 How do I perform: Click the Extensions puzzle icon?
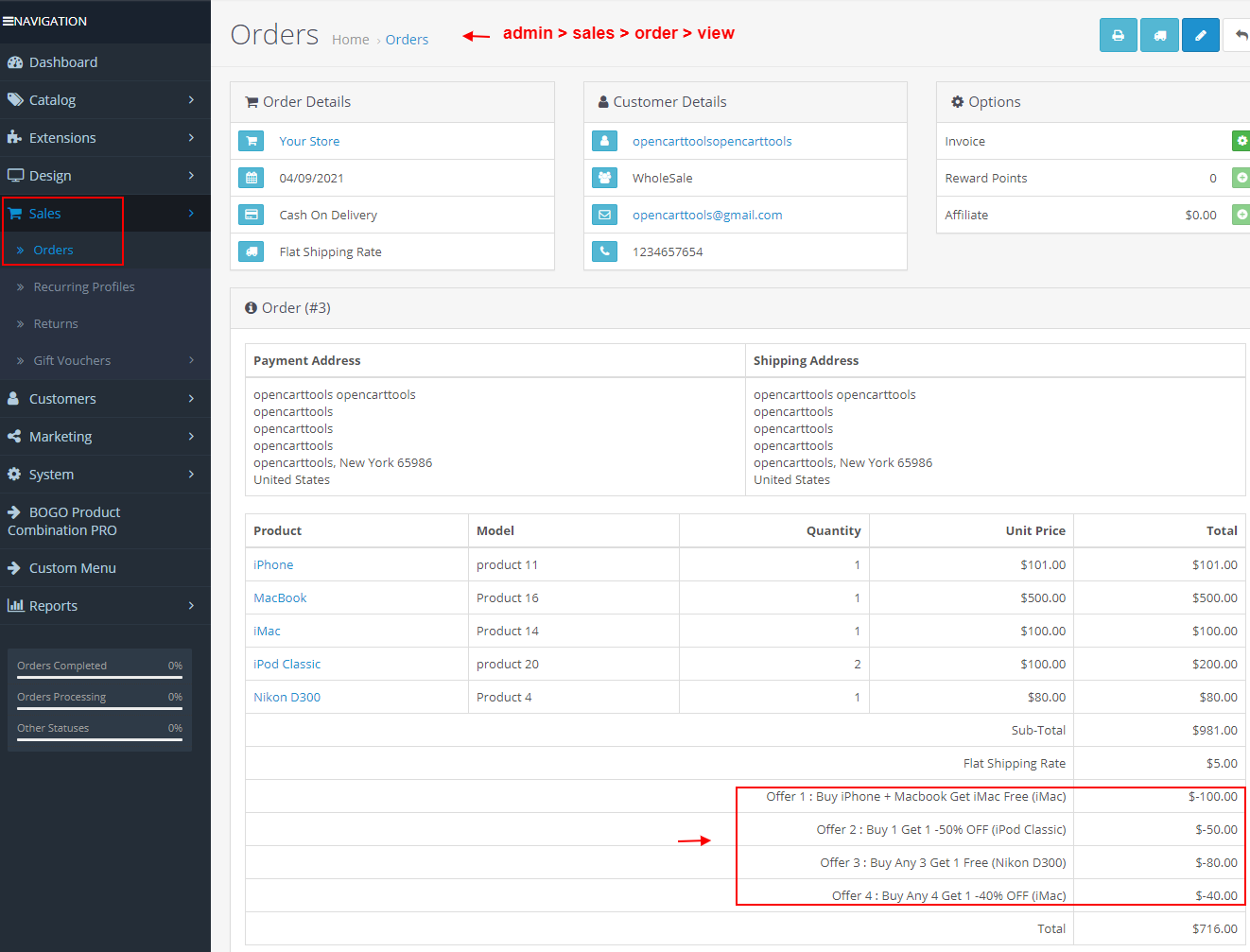click(14, 138)
